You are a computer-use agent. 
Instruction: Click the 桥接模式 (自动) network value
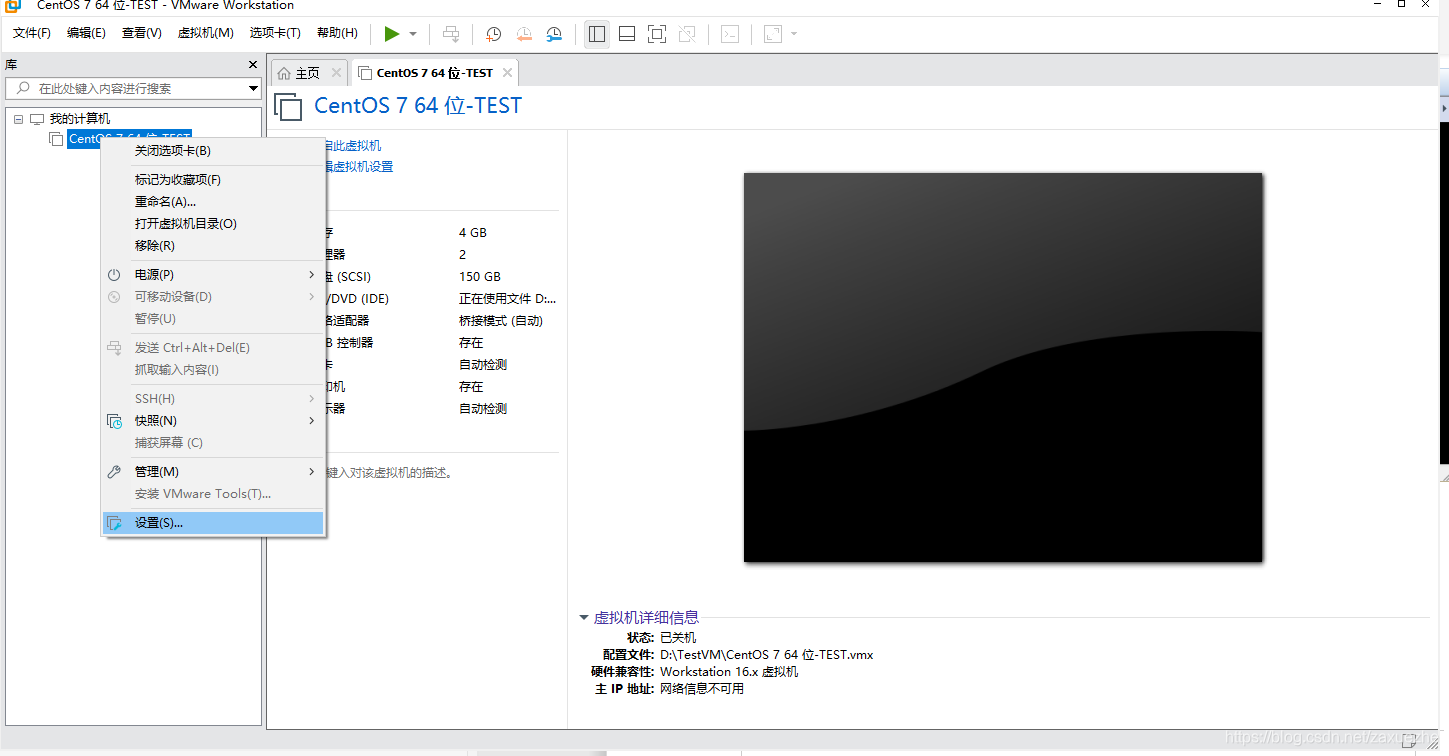tap(501, 321)
